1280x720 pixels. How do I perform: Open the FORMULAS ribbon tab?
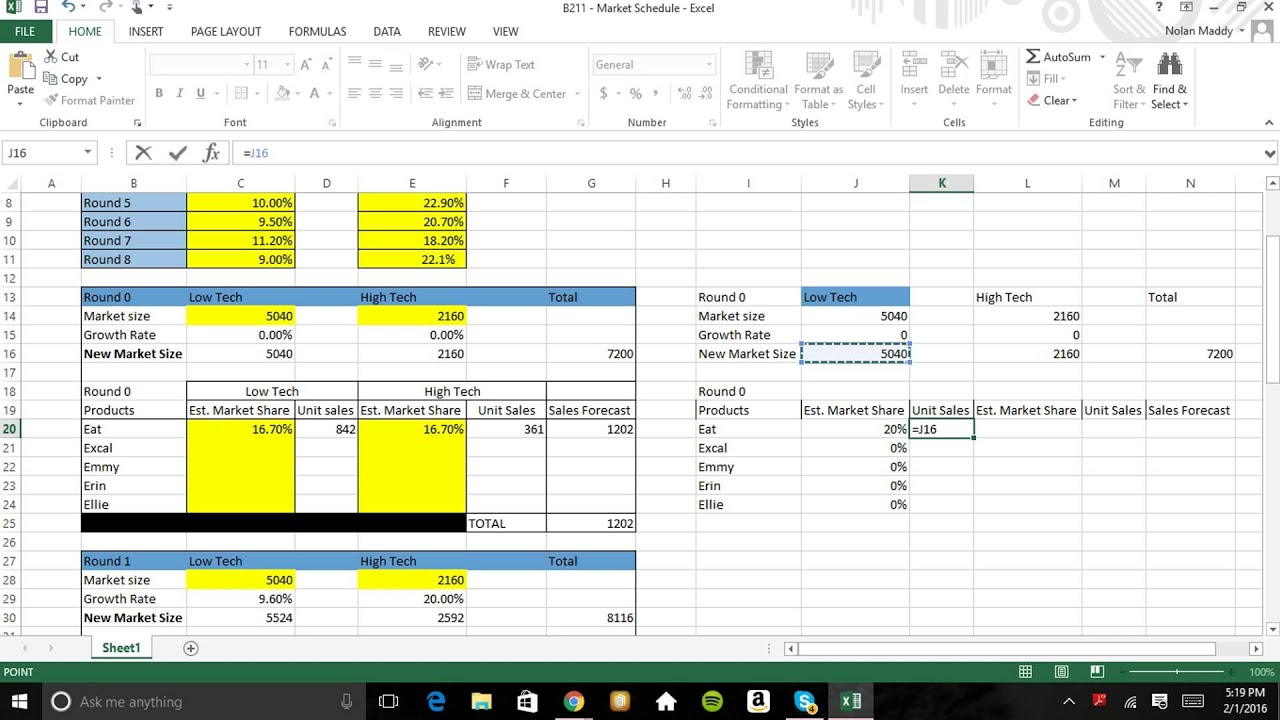click(317, 32)
